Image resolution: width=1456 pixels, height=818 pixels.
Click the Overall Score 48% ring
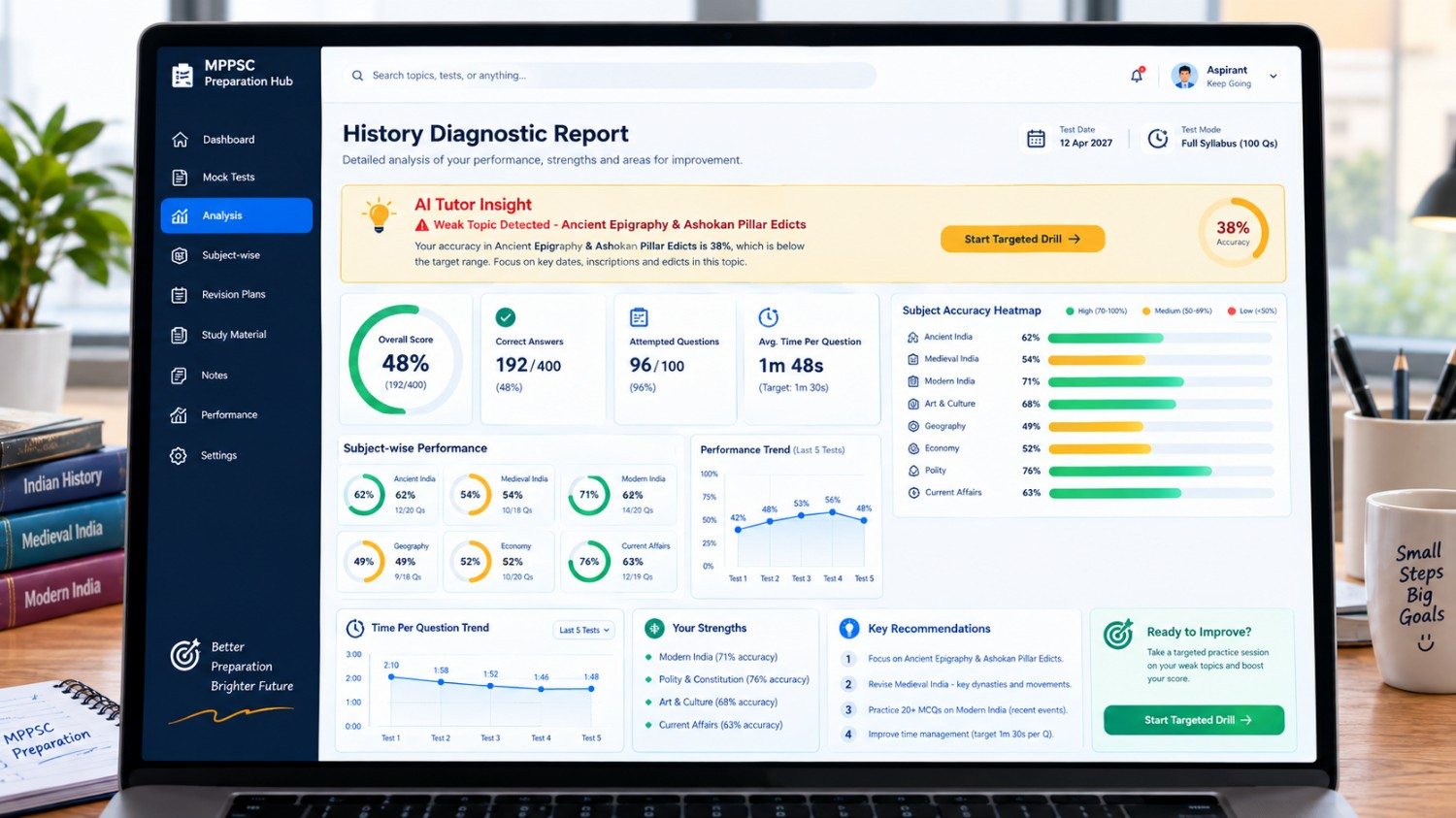[x=405, y=360]
